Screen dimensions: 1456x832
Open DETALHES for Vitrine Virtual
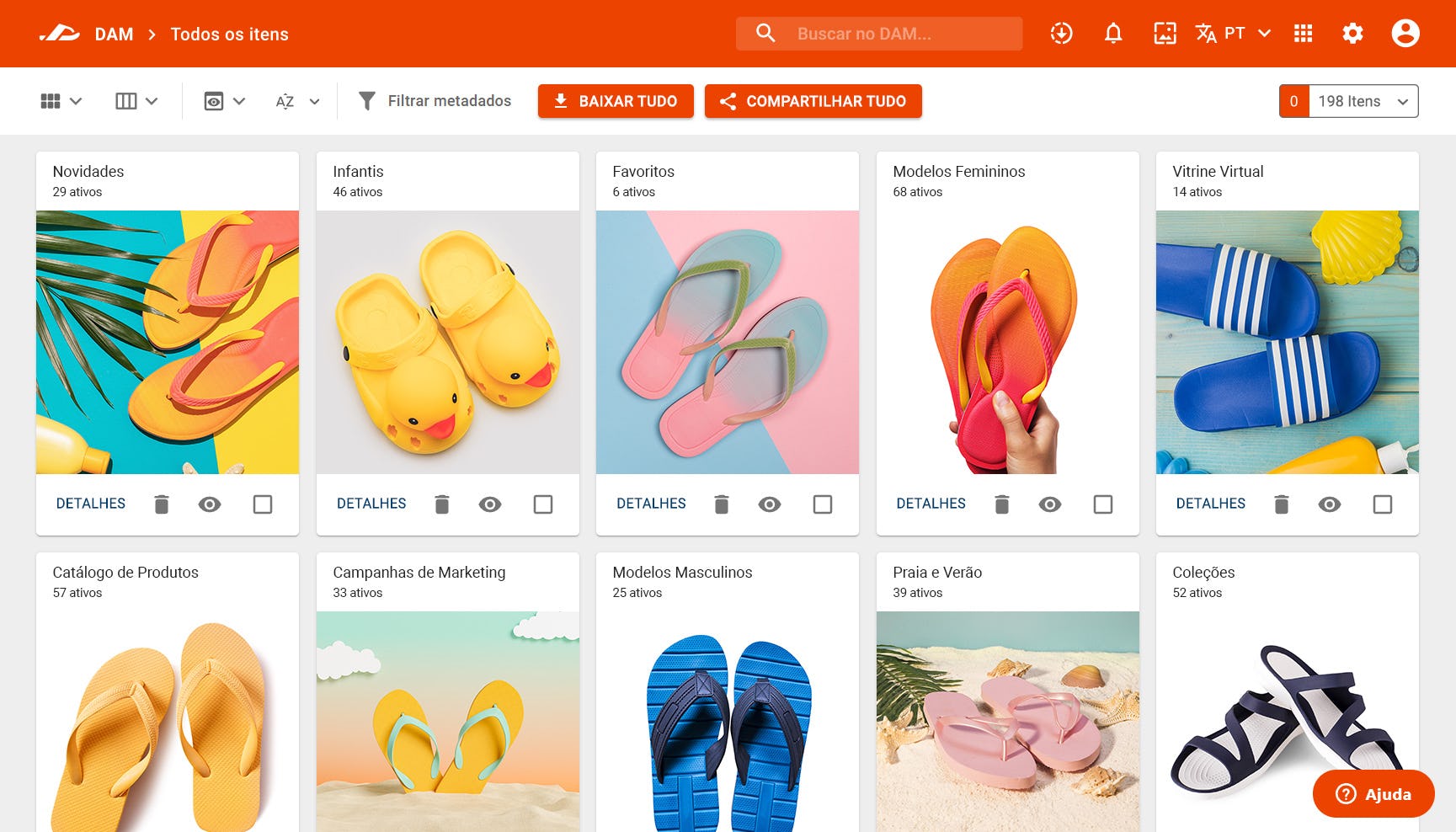tap(1210, 504)
